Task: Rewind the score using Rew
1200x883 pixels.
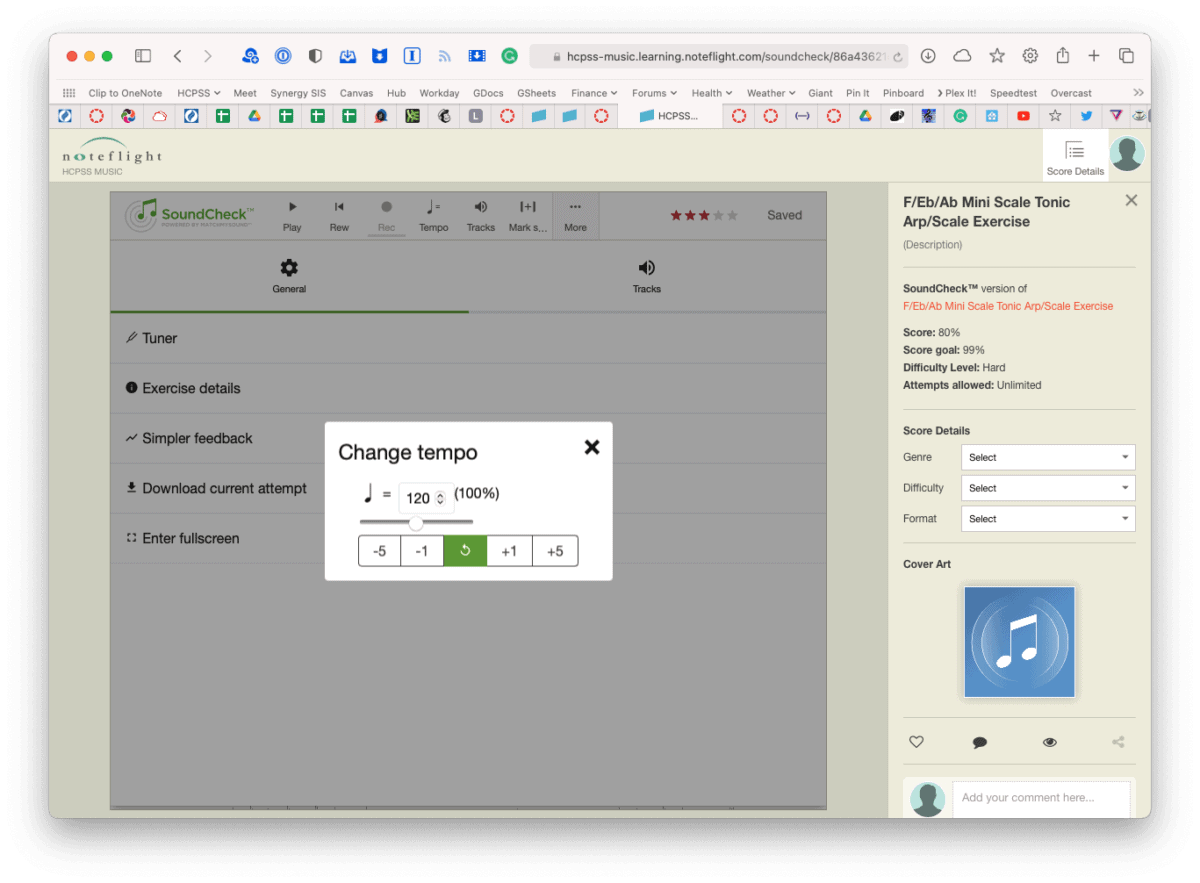Action: pyautogui.click(x=339, y=215)
